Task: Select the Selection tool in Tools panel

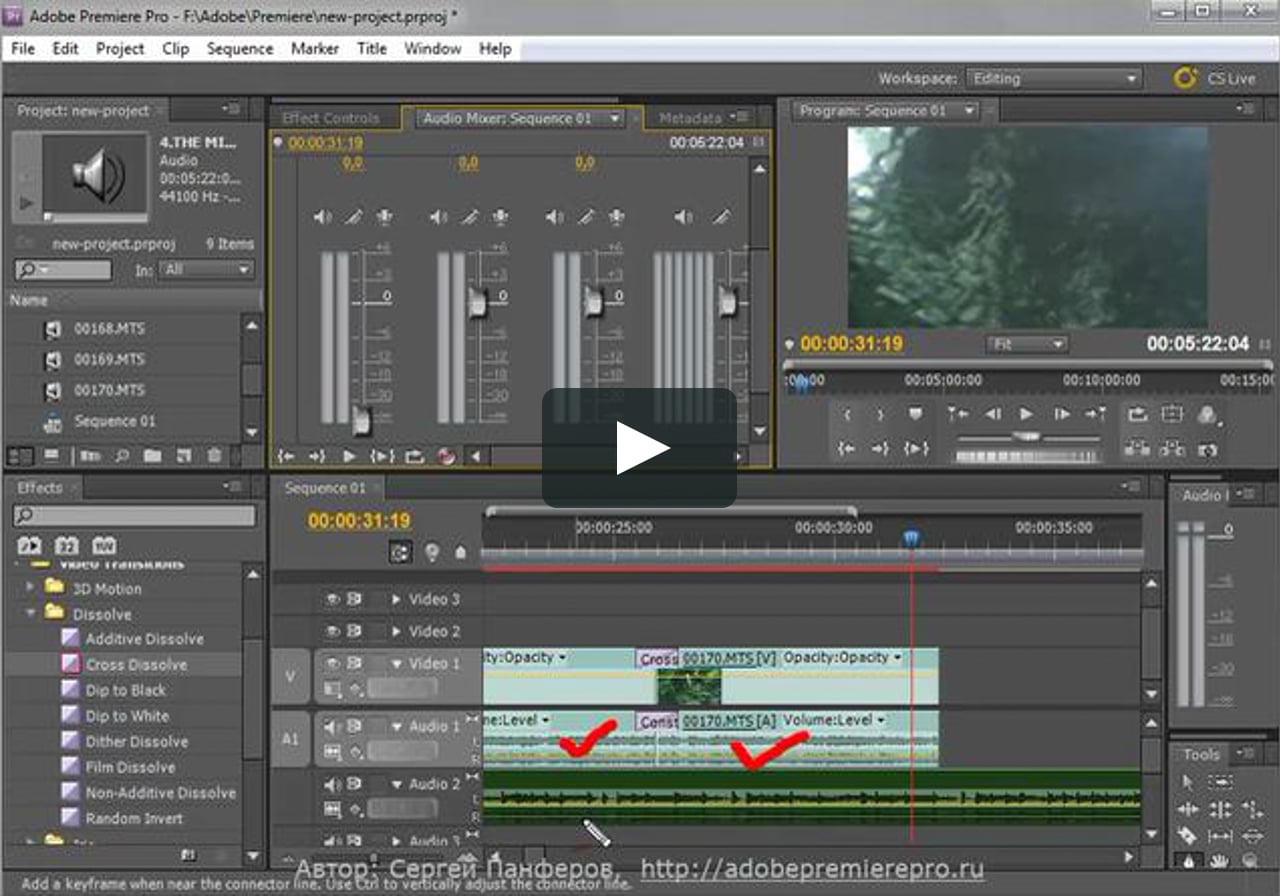Action: tap(1189, 783)
